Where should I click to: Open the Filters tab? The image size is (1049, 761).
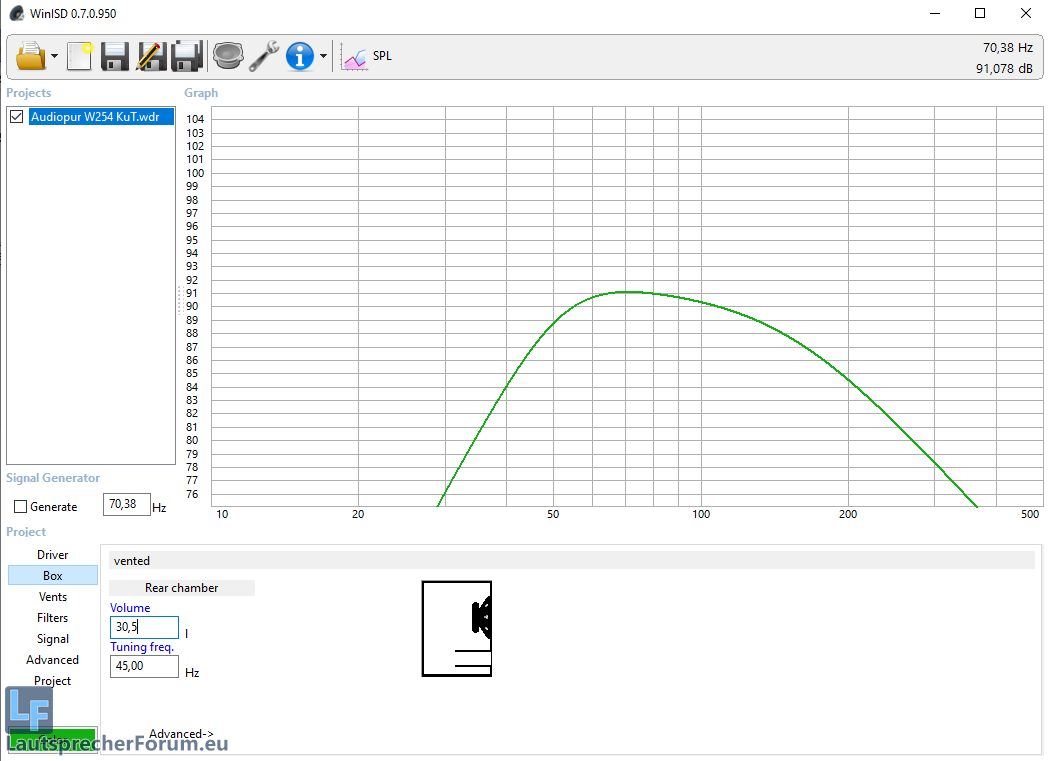click(x=53, y=618)
